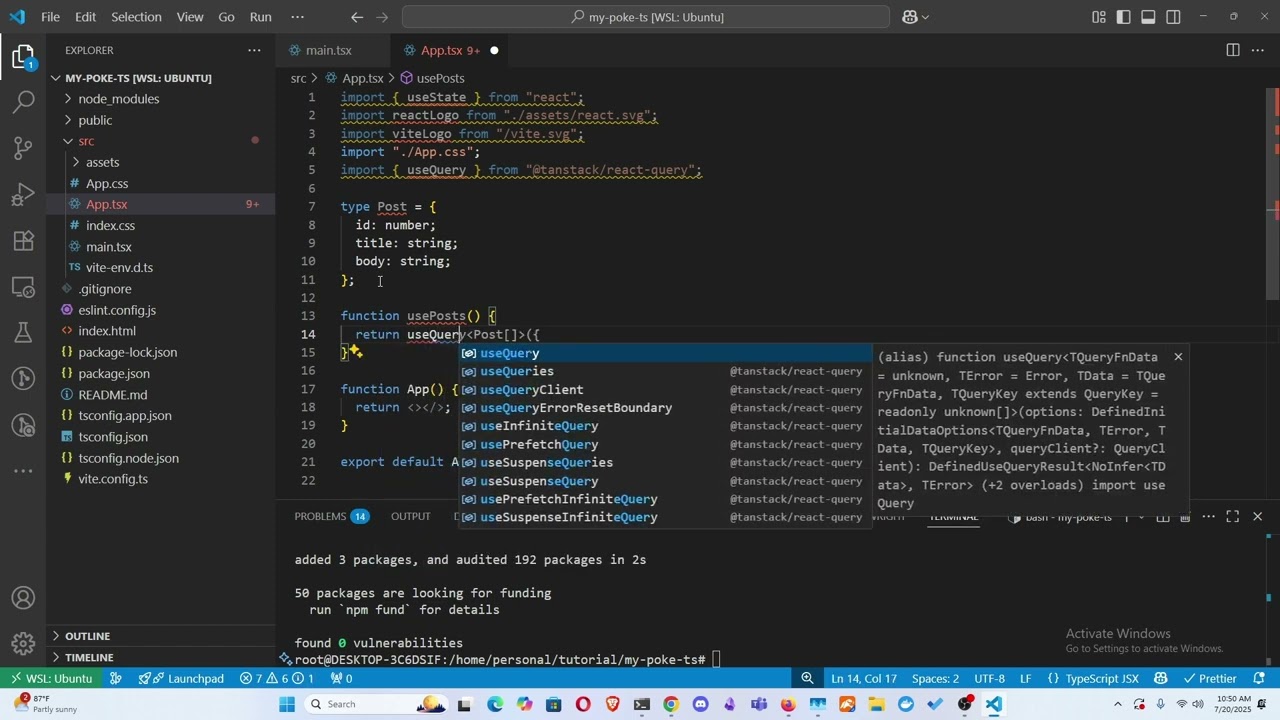Show additional views ellipsis in activity bar
The width and height of the screenshot is (1280, 720).
coord(23,470)
